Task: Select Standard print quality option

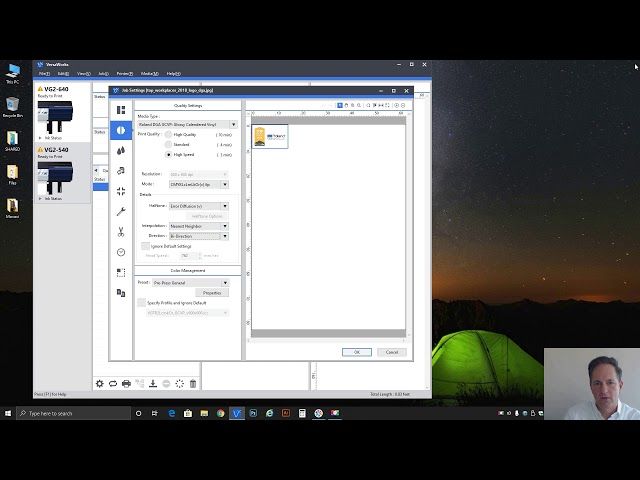Action: (x=168, y=144)
